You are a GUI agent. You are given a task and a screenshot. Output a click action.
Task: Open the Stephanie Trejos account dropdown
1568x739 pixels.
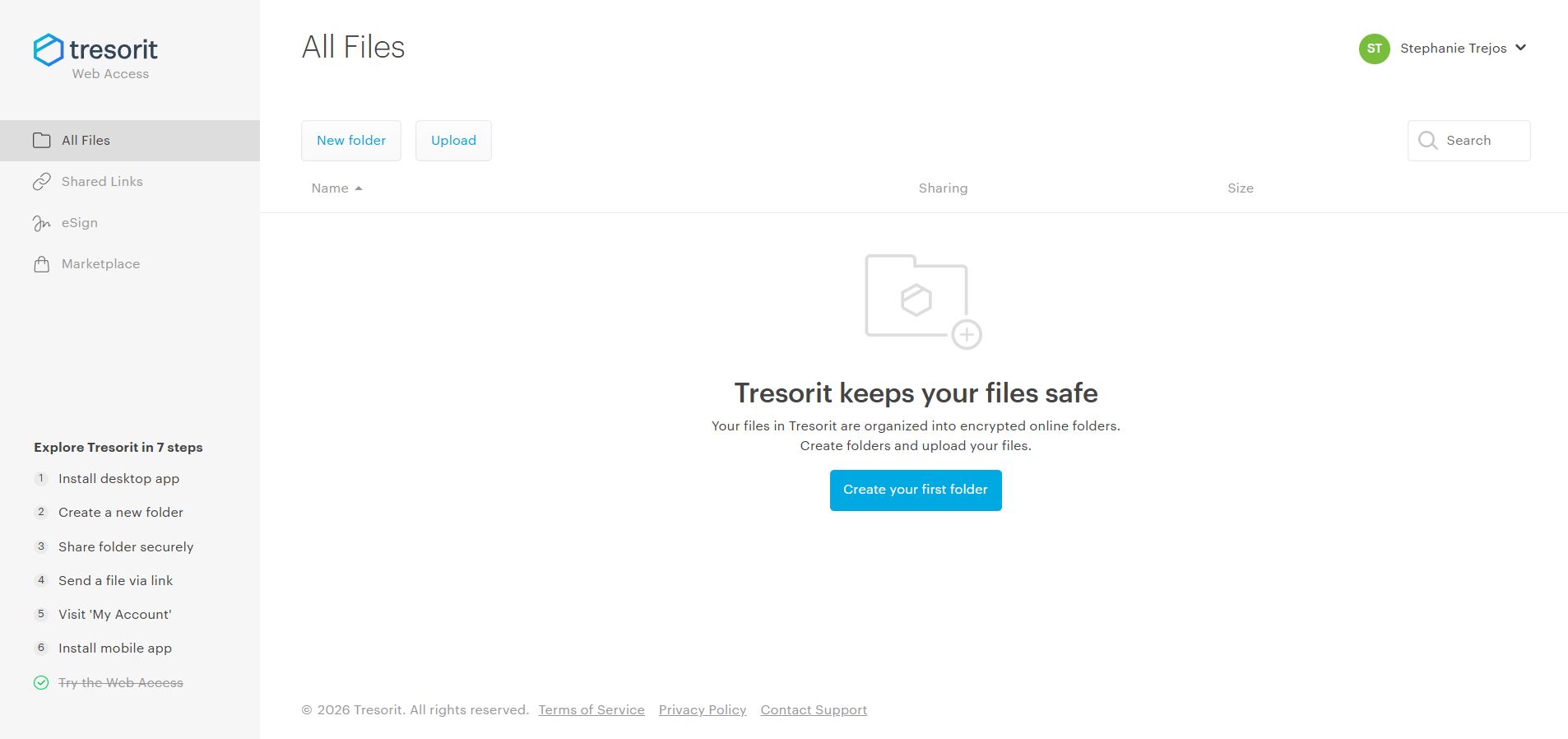click(x=1443, y=49)
